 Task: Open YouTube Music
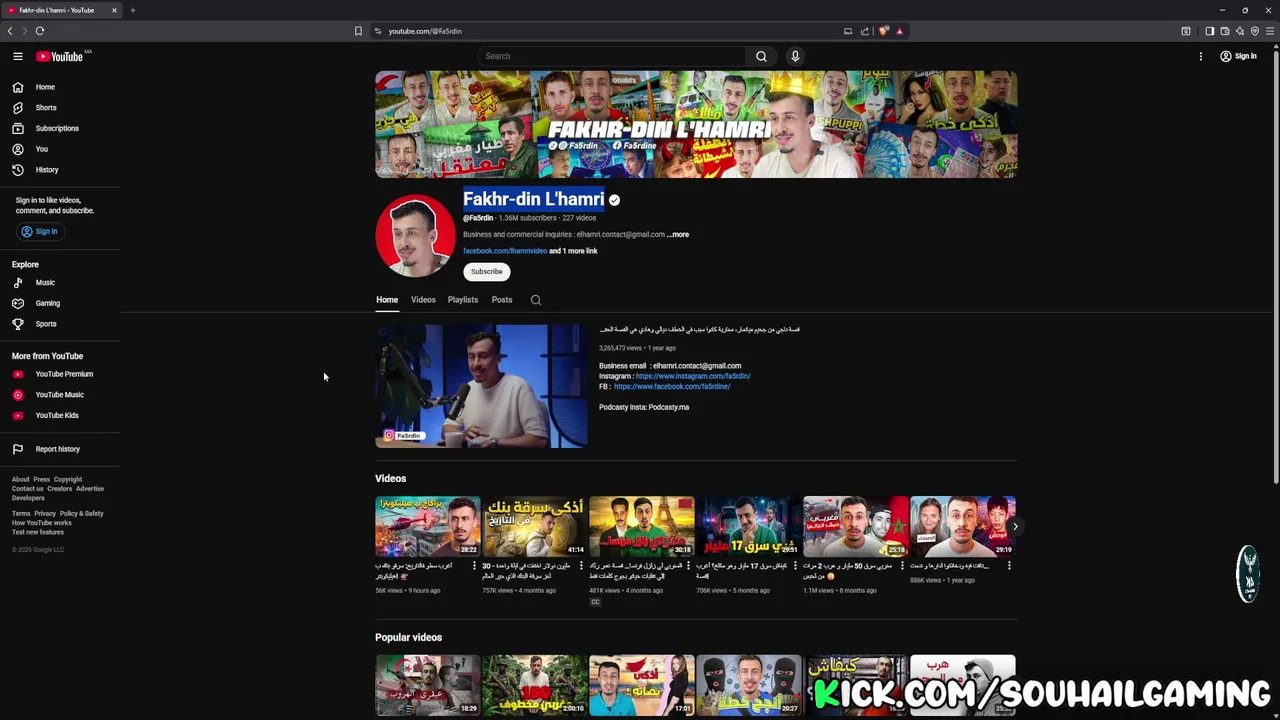coord(60,395)
